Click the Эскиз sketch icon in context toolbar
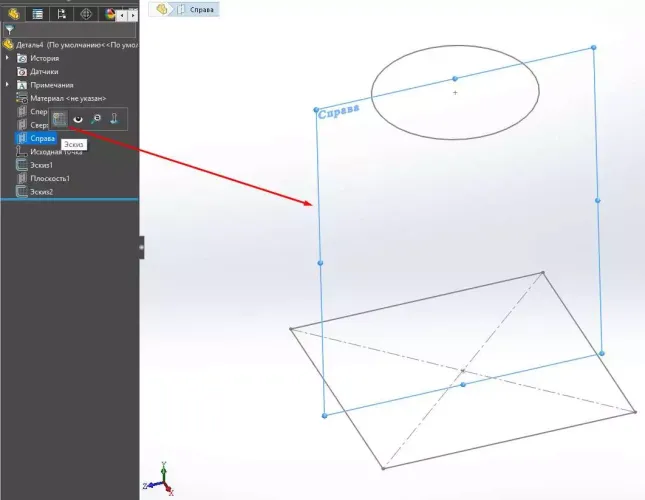 (x=59, y=119)
